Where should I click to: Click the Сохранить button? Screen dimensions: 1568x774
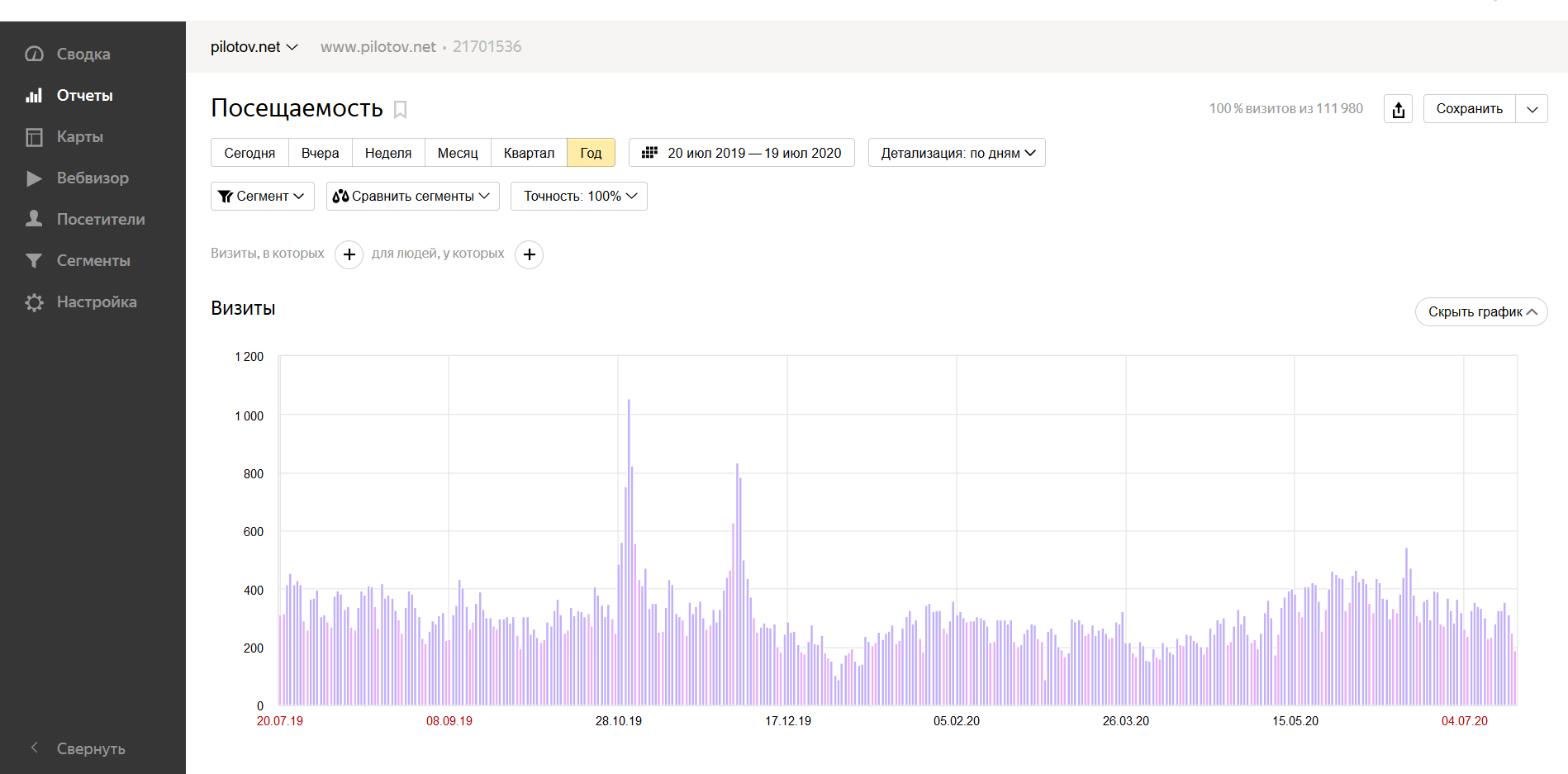pos(1469,109)
